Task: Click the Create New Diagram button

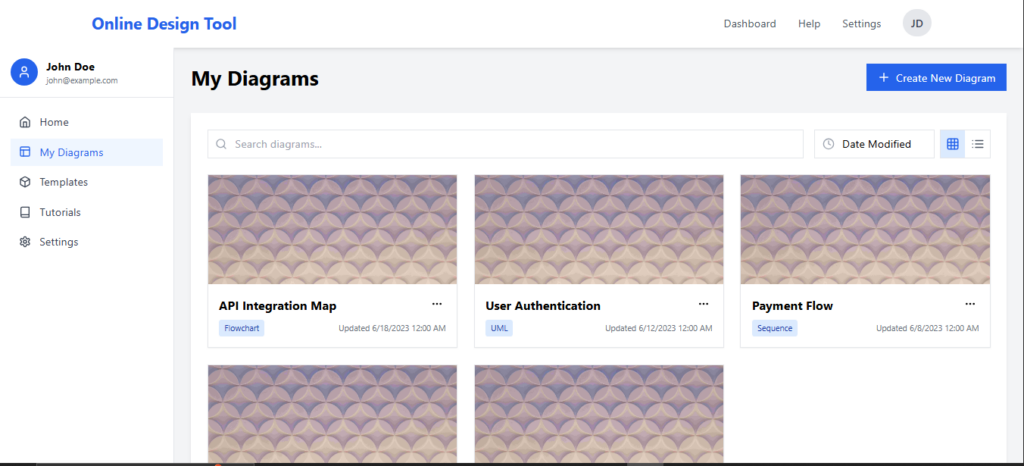Action: pyautogui.click(x=936, y=78)
